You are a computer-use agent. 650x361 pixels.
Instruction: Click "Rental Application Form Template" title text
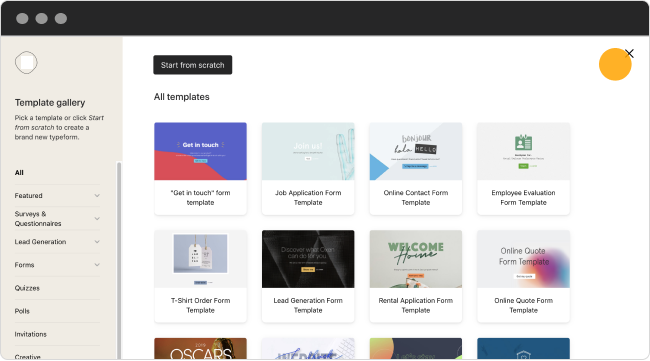pos(416,305)
